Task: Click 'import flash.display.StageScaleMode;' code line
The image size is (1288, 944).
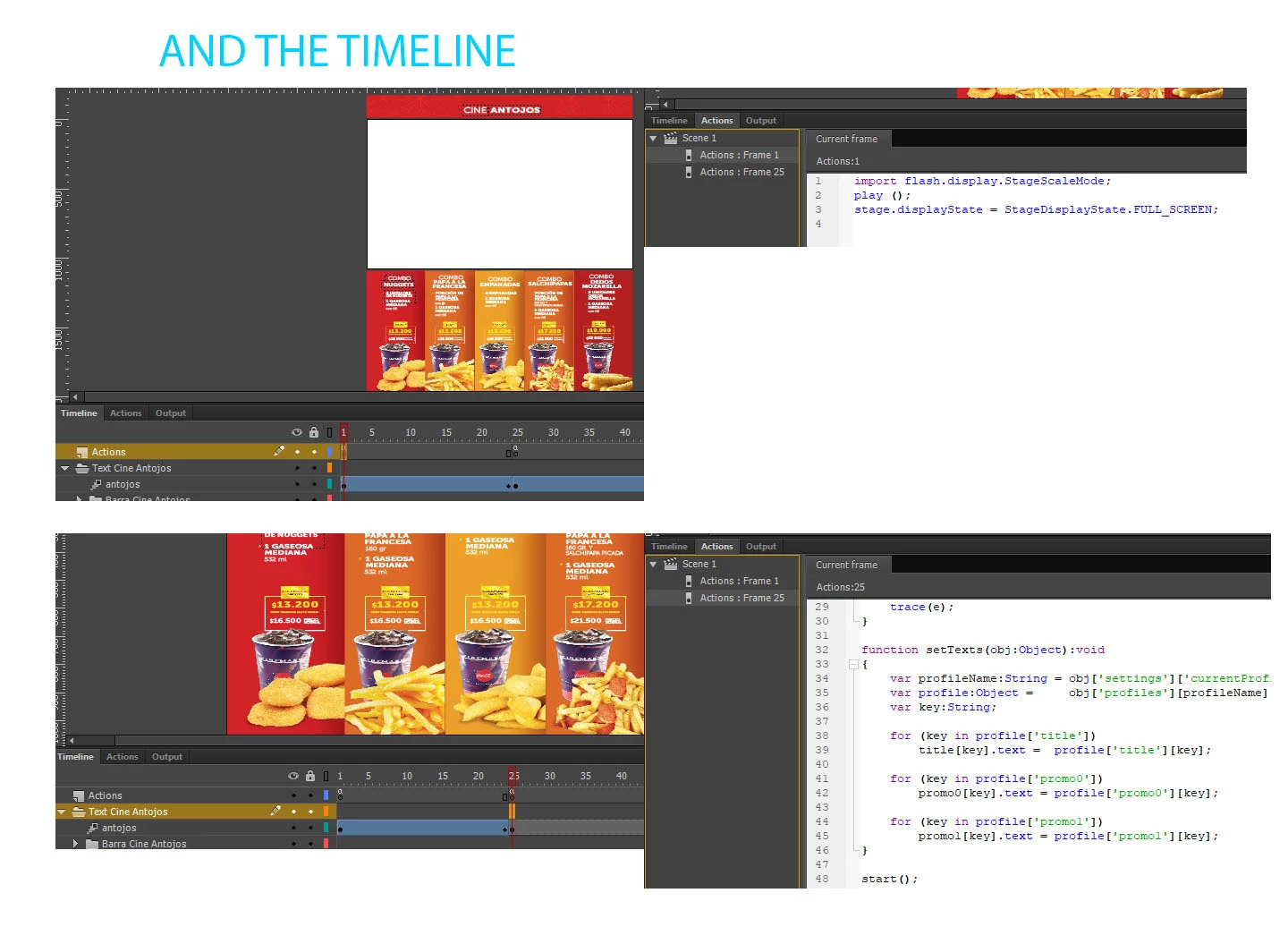Action: 982,181
